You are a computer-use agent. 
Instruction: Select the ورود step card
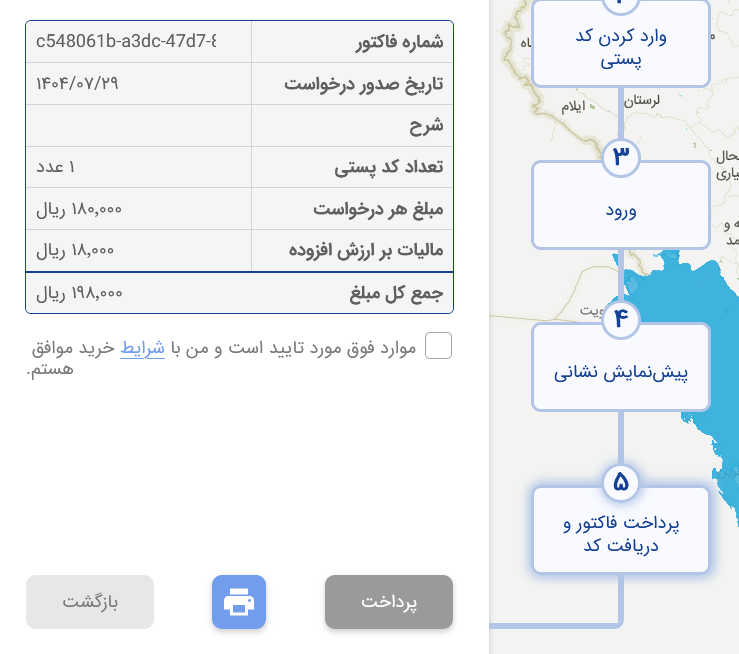click(620, 211)
